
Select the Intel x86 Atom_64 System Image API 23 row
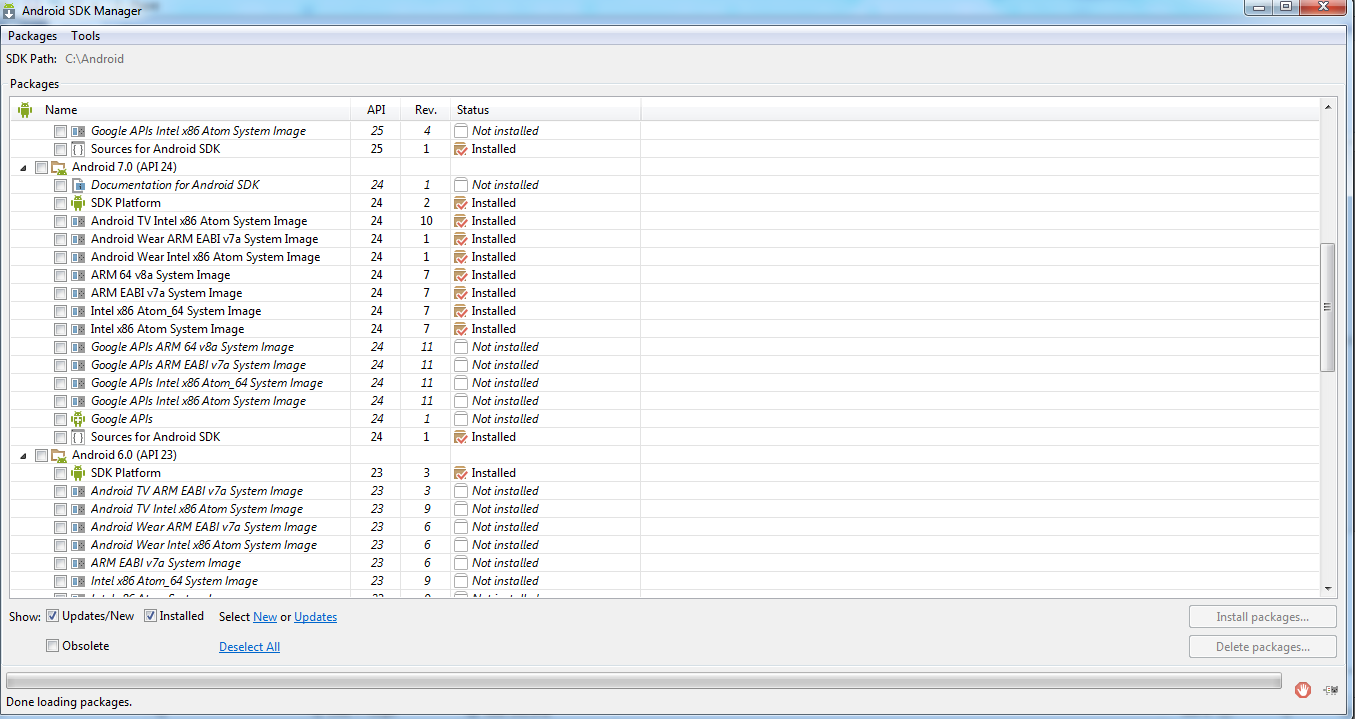(665, 581)
